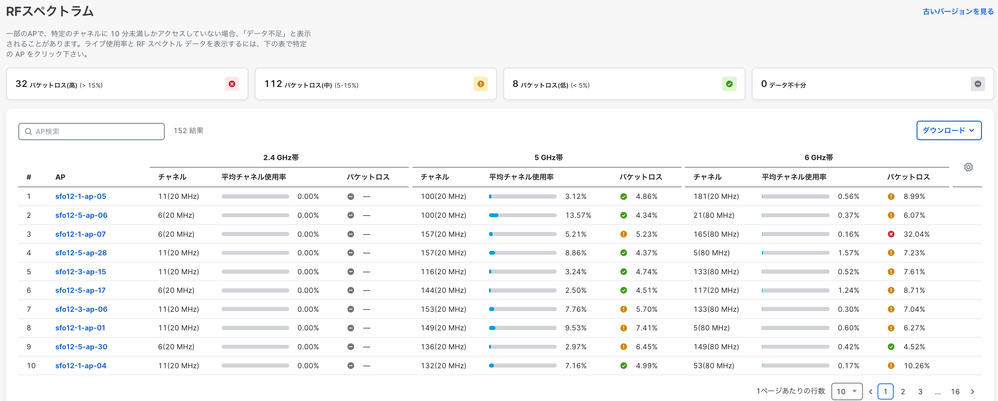Click the green low packet loss icon
998x401 pixels.
[x=729, y=84]
